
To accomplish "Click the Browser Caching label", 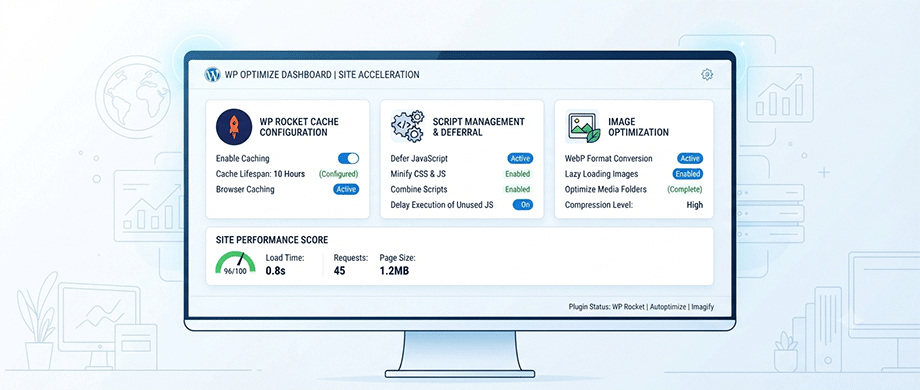I will 245,189.
